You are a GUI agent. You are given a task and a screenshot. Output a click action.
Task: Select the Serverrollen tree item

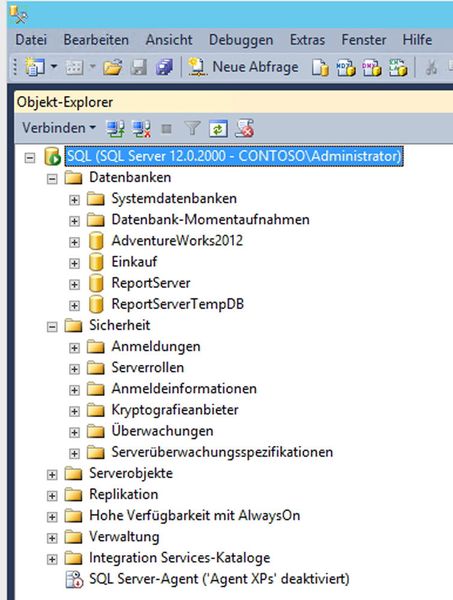click(x=148, y=367)
